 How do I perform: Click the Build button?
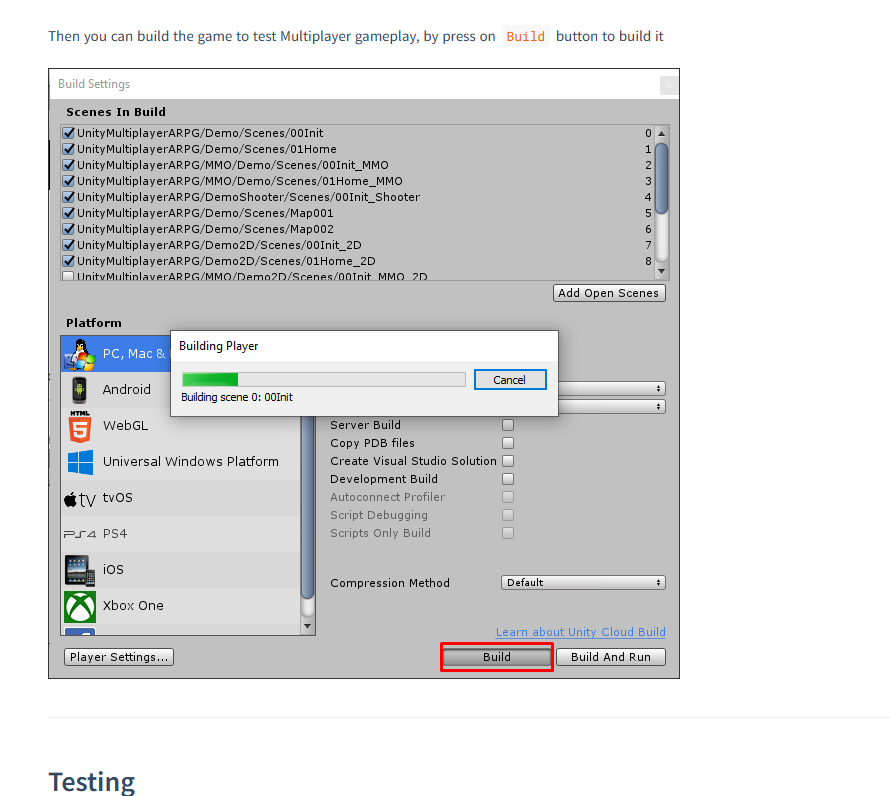tap(497, 657)
